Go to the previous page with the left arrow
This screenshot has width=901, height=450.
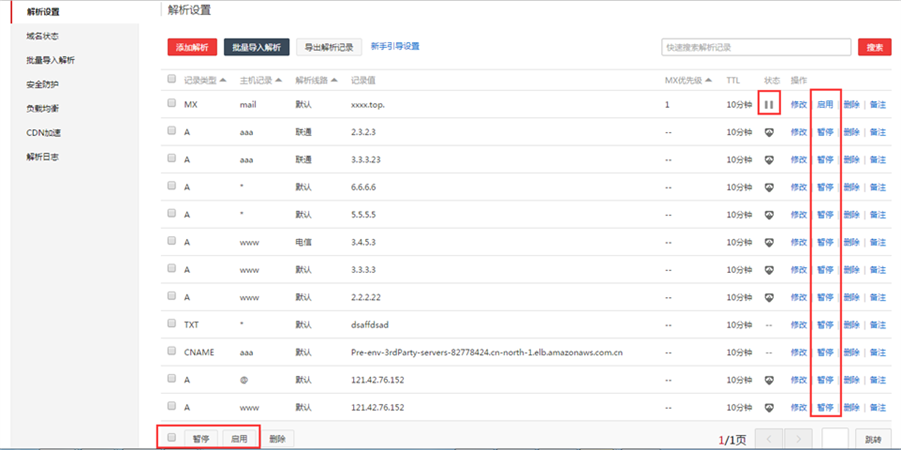pos(768,439)
